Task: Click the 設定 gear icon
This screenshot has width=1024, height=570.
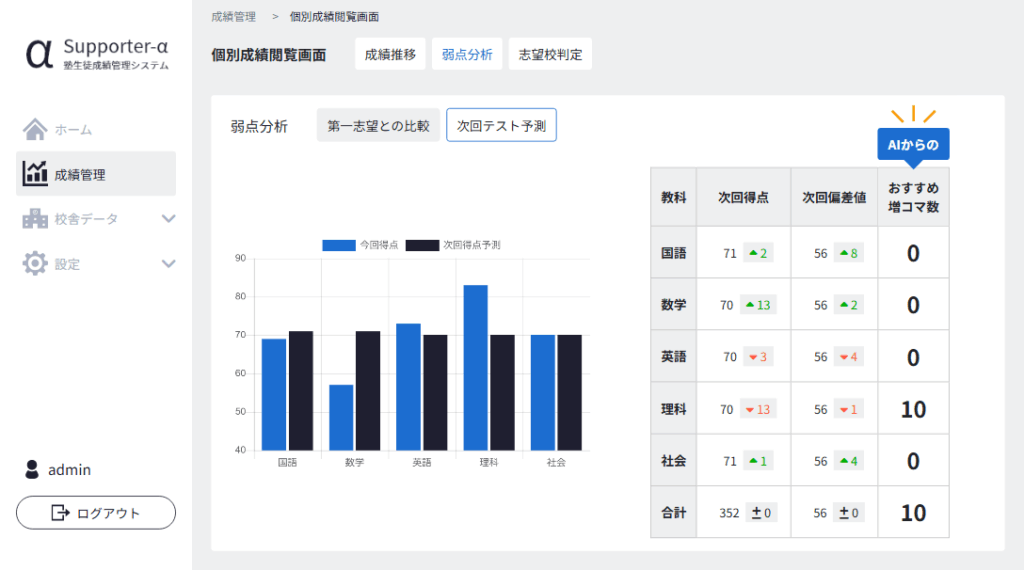Action: click(35, 263)
